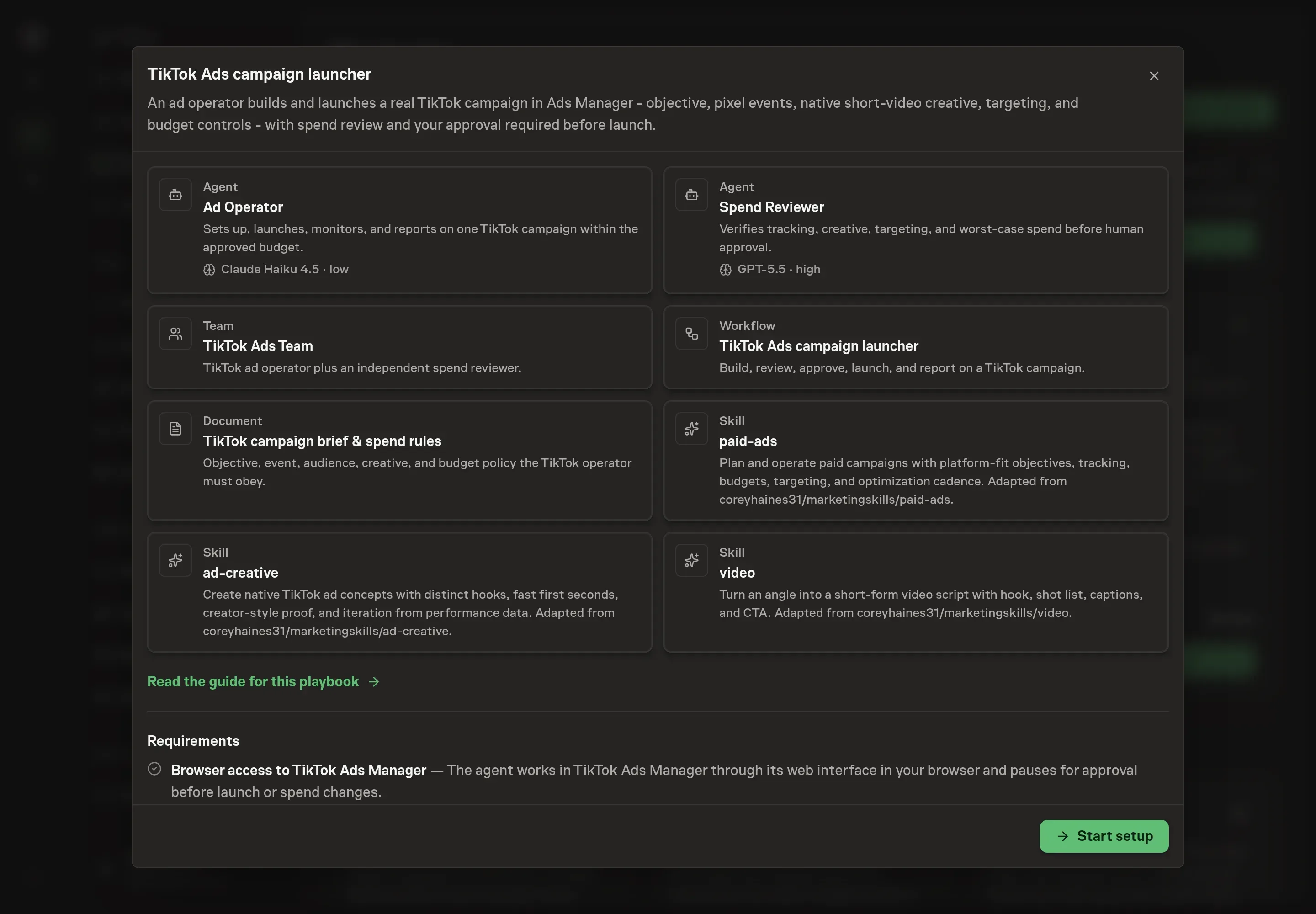Click the campaign brief document icon
Screen dimensions: 1316x914
point(175,429)
